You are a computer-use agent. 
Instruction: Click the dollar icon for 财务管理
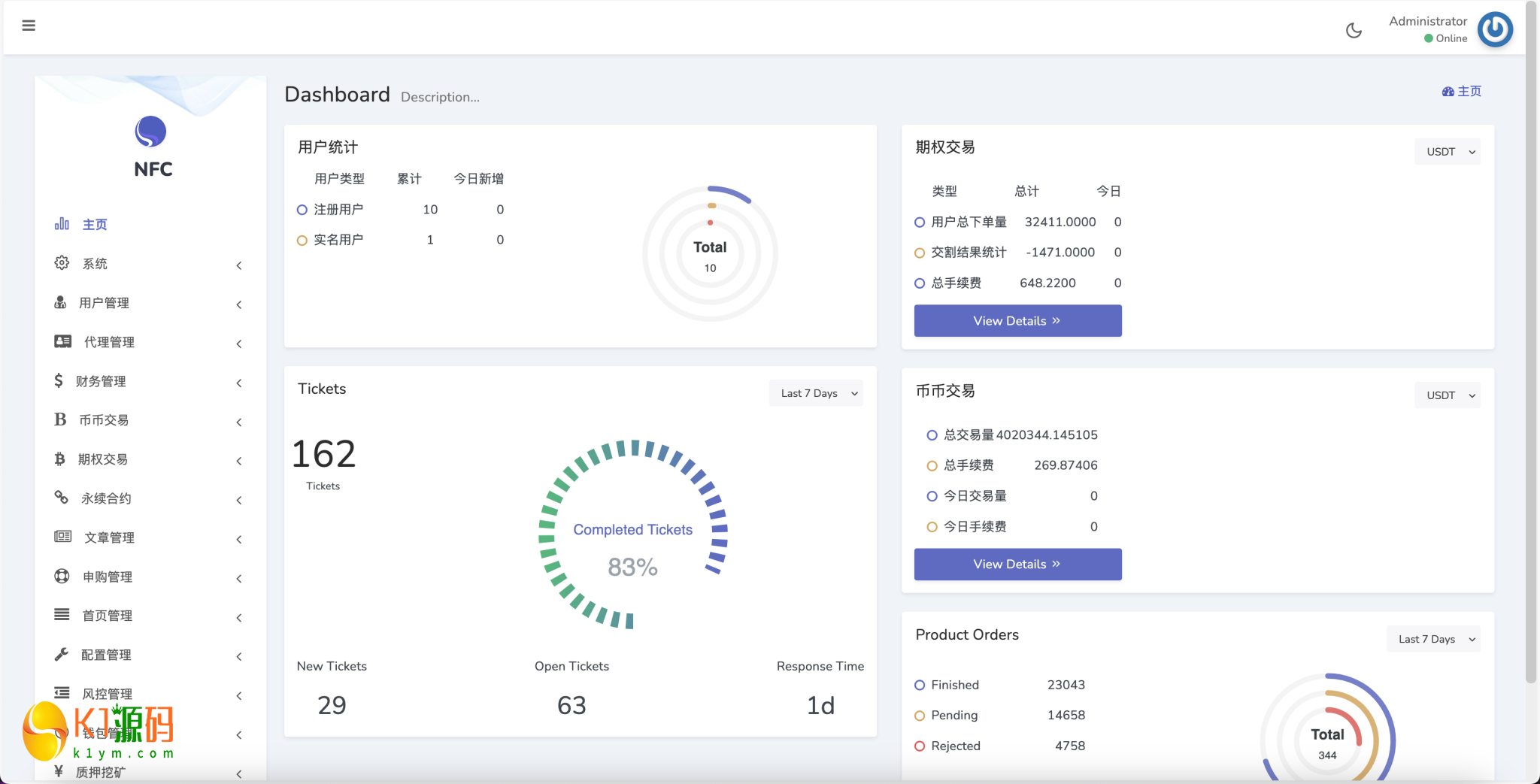click(59, 381)
